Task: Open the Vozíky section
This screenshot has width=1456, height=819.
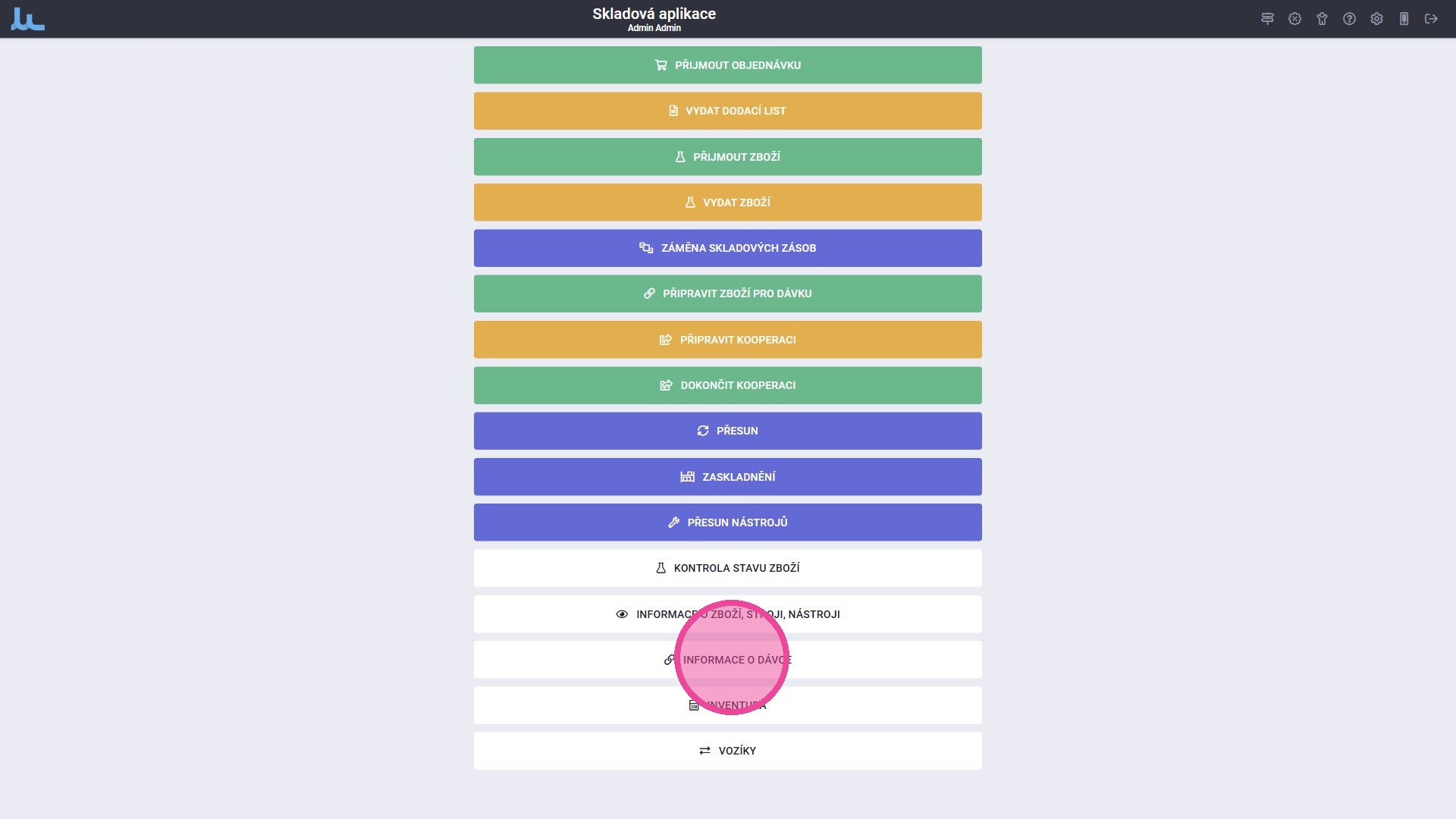Action: click(x=727, y=751)
